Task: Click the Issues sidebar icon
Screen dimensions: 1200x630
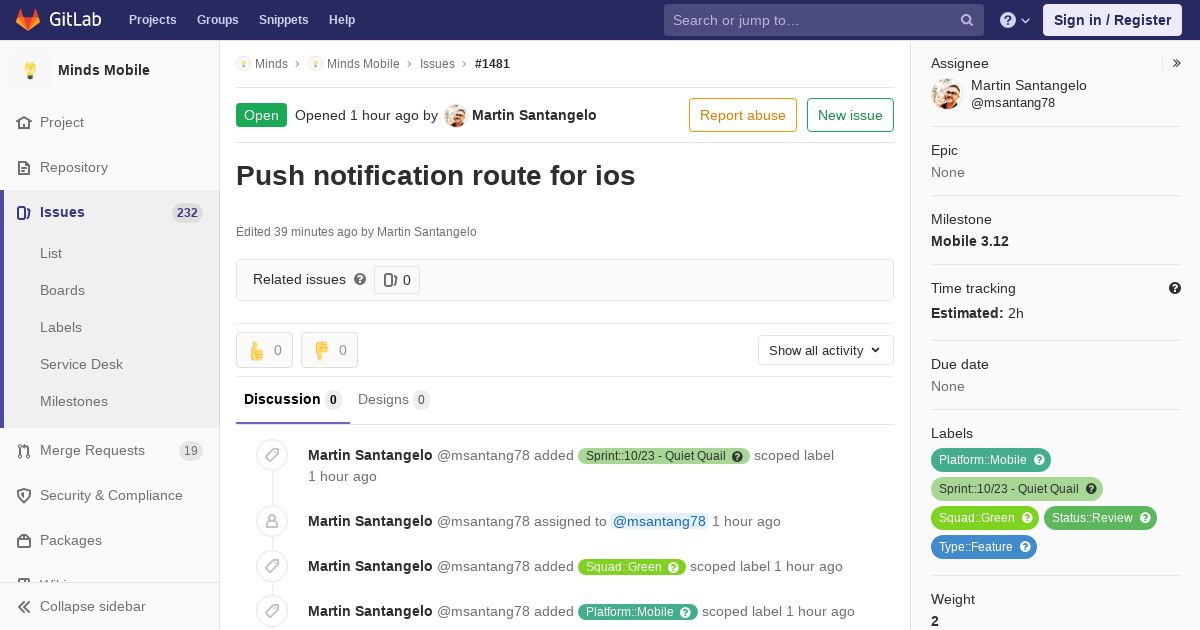Action: click(24, 212)
